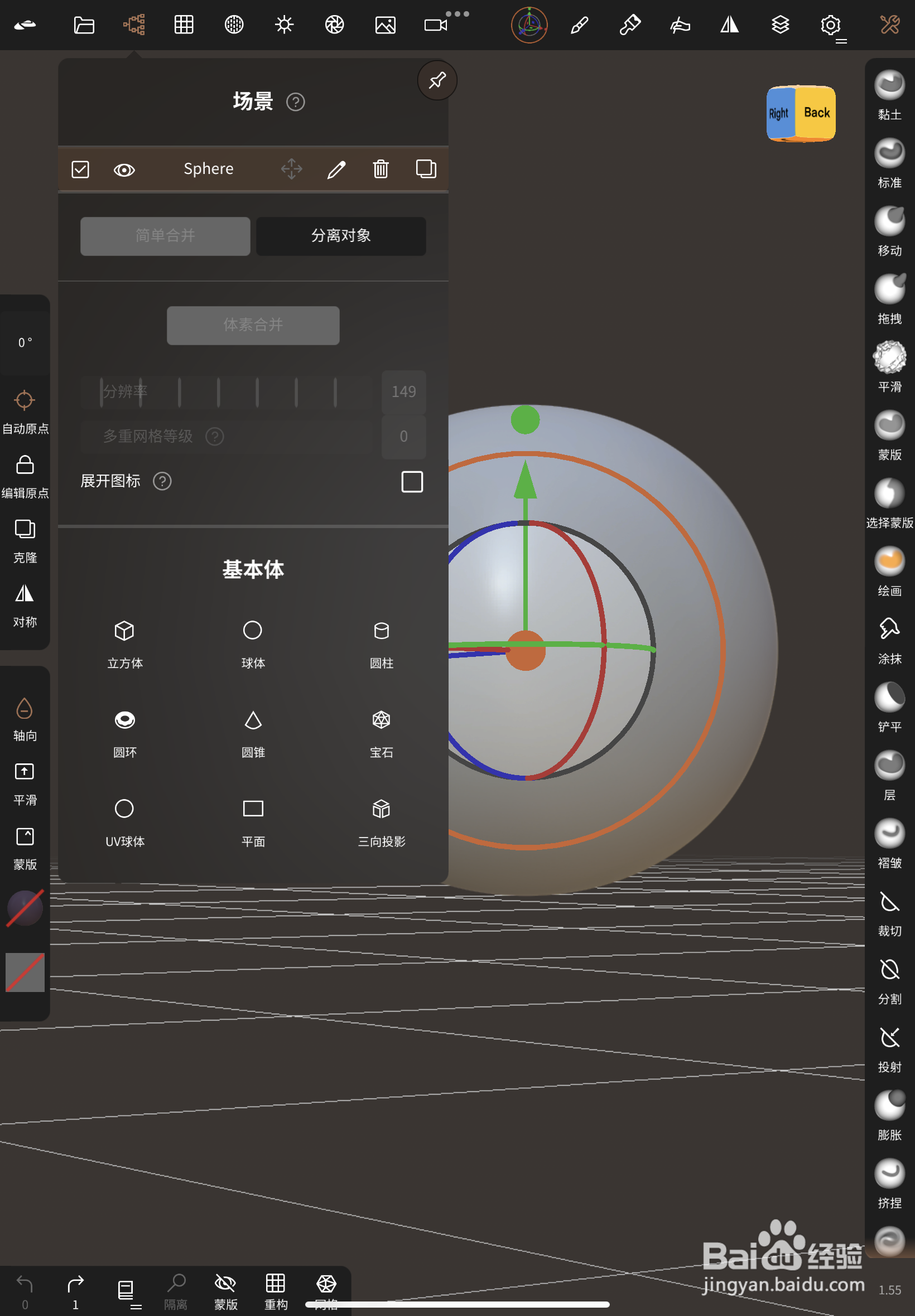915x1316 pixels.
Task: Toggle 隔离 solo mode
Action: tap(176, 1293)
